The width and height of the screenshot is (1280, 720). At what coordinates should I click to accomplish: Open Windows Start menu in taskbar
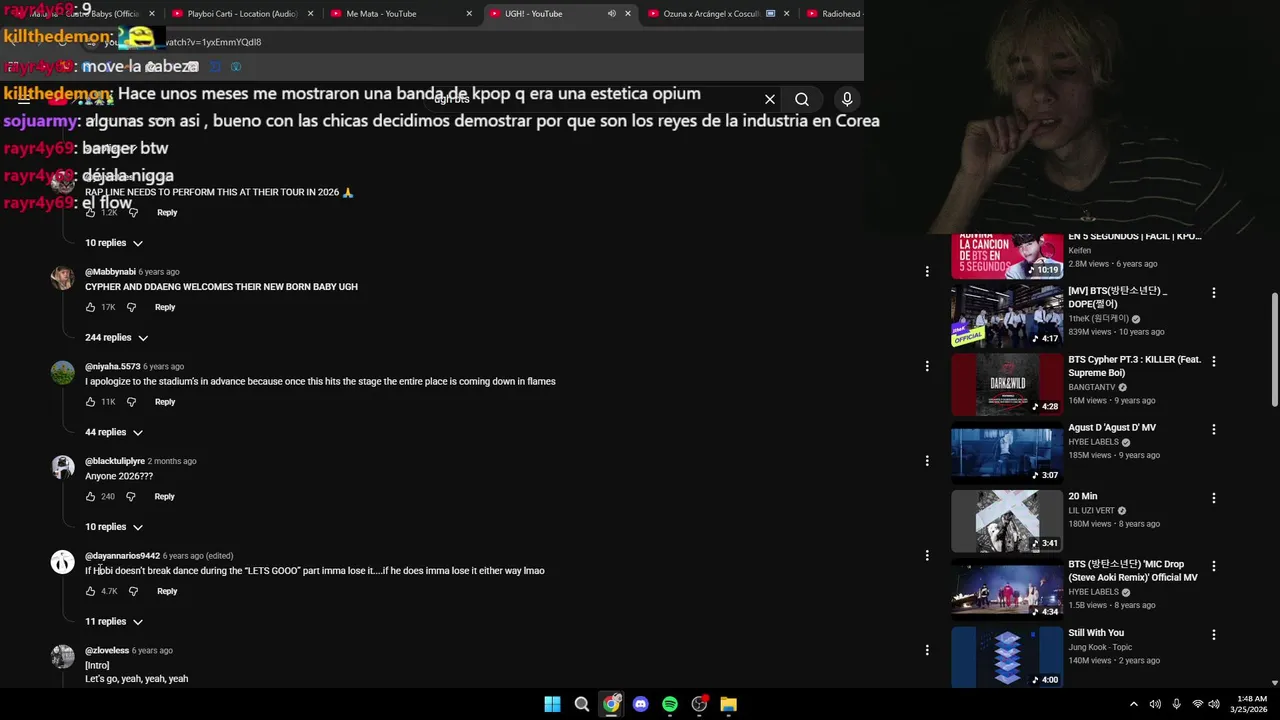pyautogui.click(x=552, y=704)
